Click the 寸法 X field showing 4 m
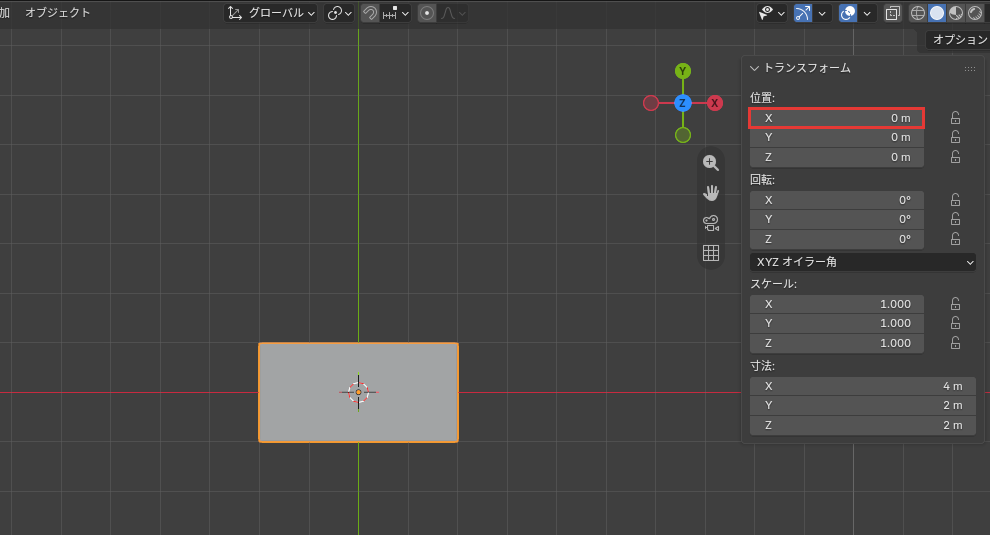 tap(862, 387)
